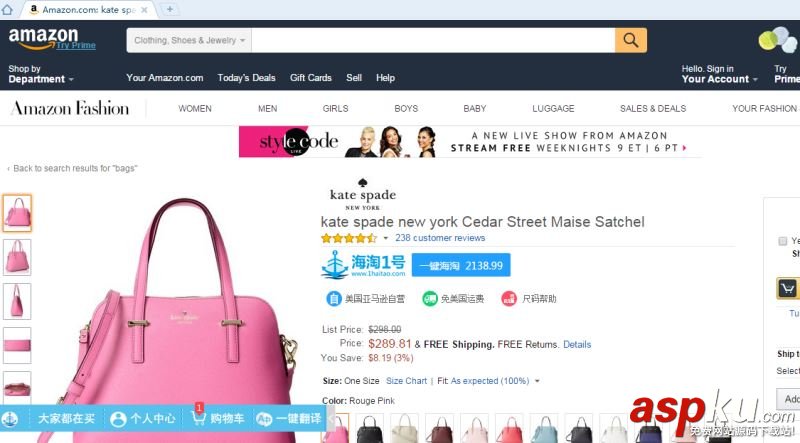This screenshot has width=800, height=443.
Task: Select the black color swatch
Action: click(x=370, y=429)
